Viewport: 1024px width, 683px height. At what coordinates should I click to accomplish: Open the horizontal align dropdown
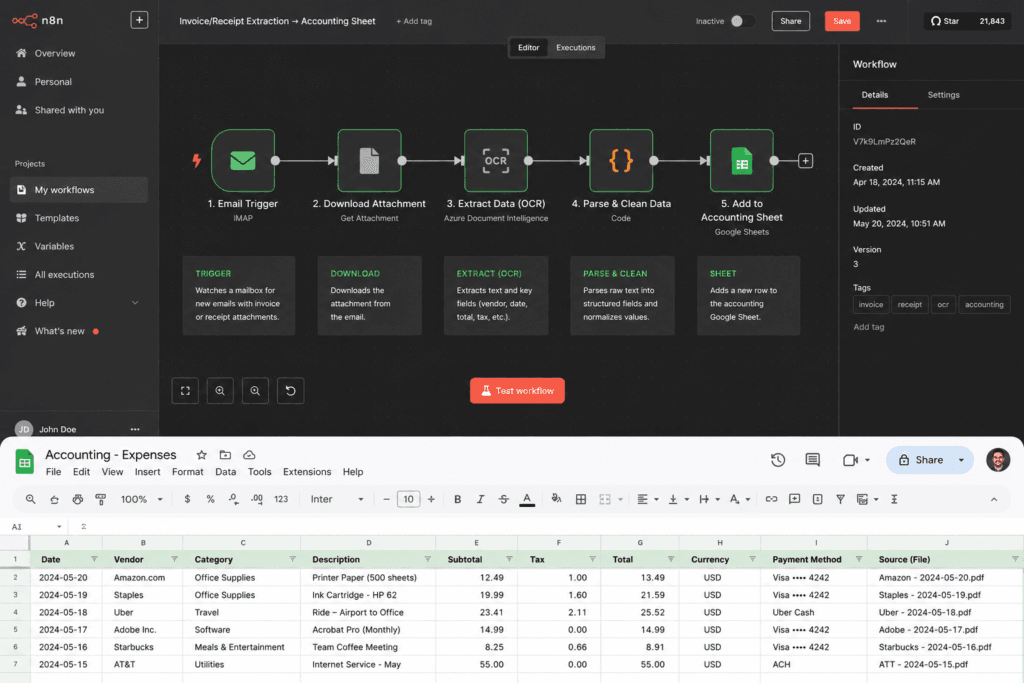pos(648,499)
